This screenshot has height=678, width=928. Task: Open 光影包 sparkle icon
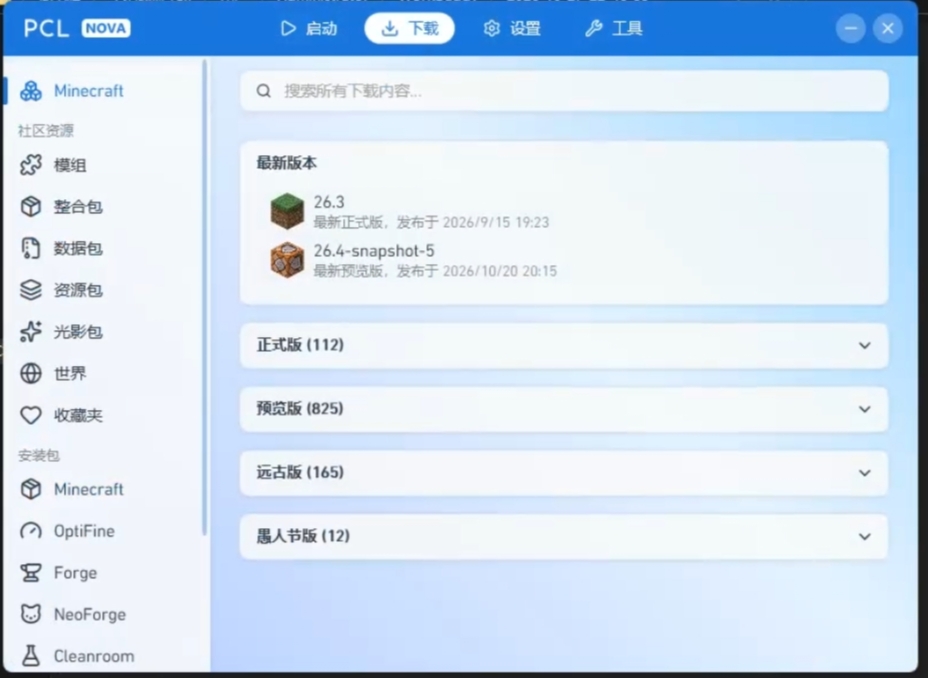(31, 332)
